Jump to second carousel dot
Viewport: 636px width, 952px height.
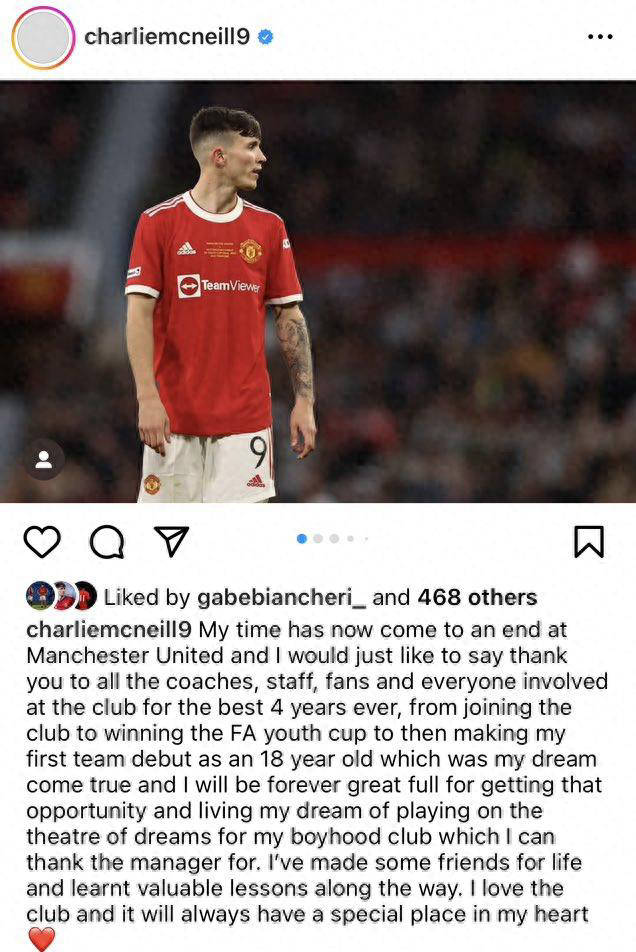[318, 539]
